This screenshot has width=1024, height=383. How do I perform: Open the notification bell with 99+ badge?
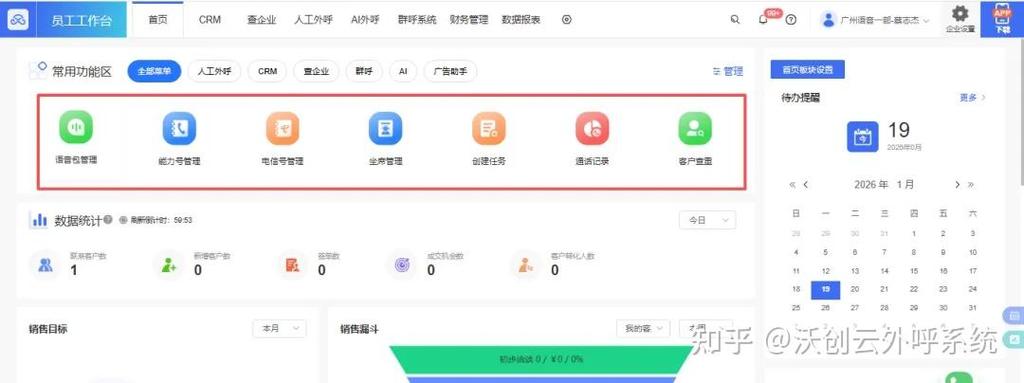[763, 20]
